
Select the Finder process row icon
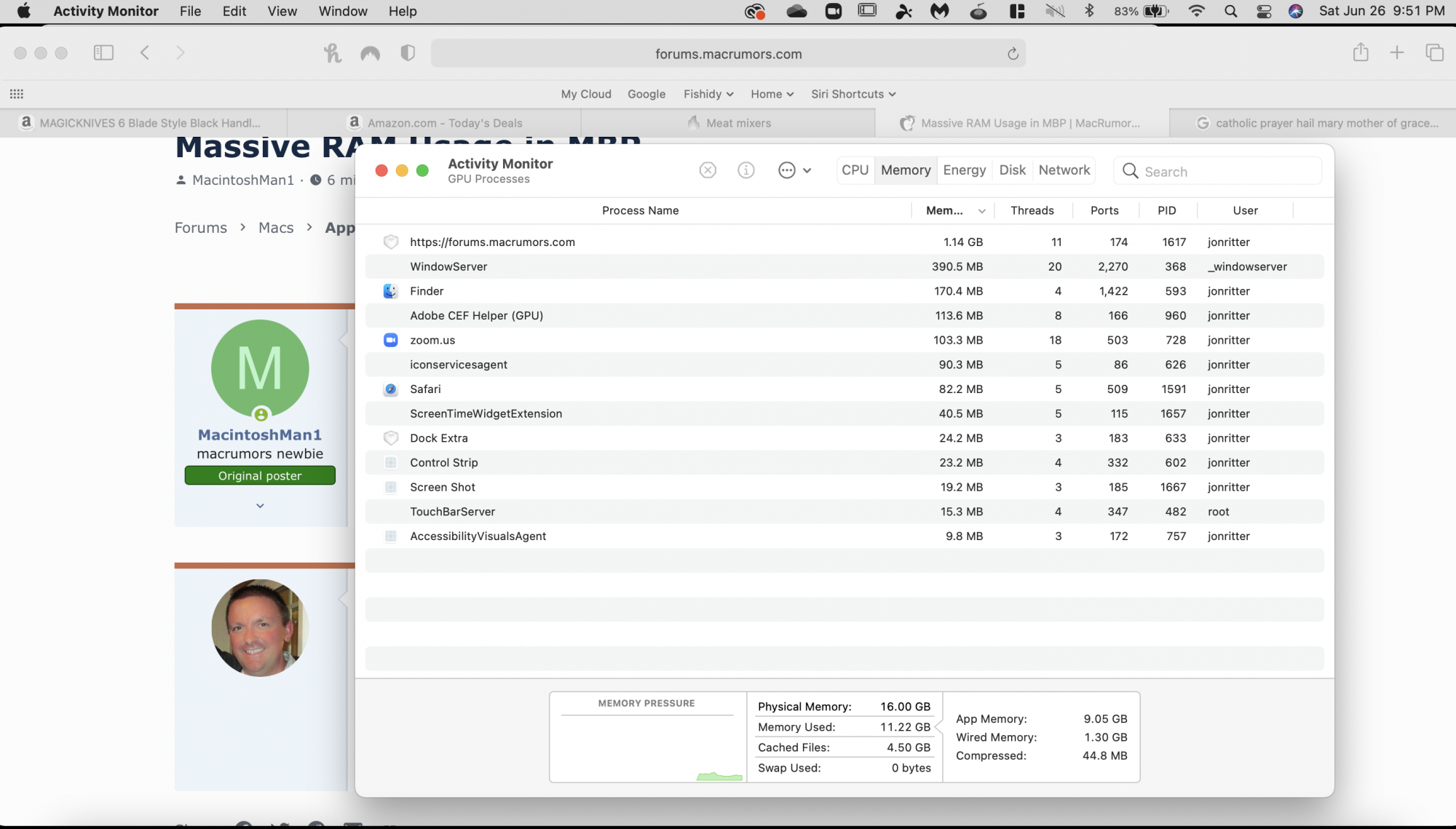click(391, 291)
